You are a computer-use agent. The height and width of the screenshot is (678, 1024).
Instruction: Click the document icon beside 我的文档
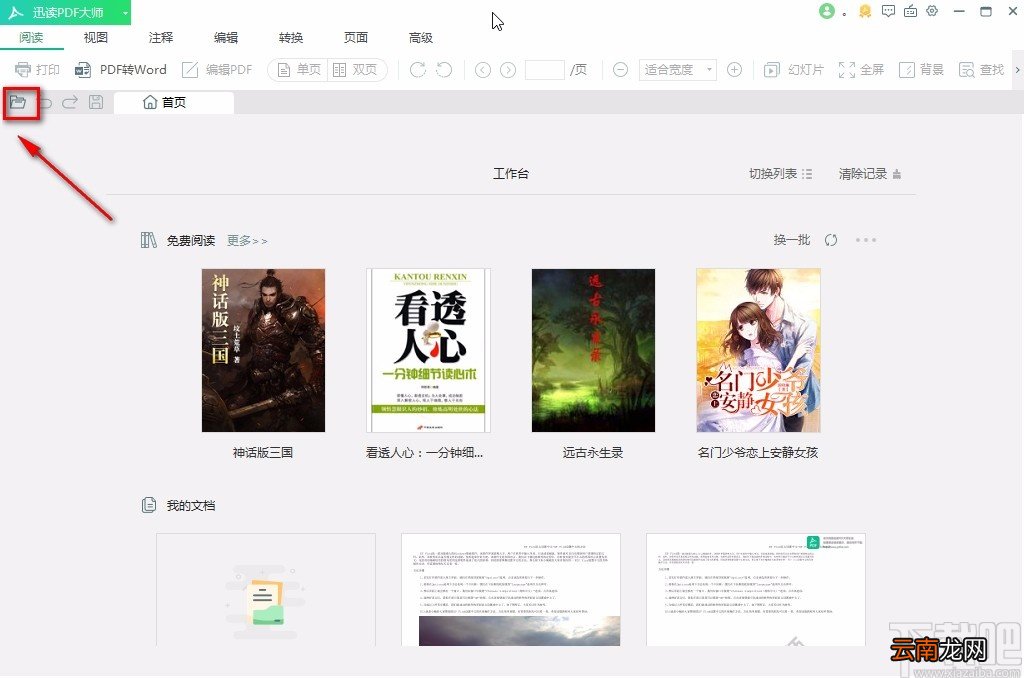coord(149,505)
